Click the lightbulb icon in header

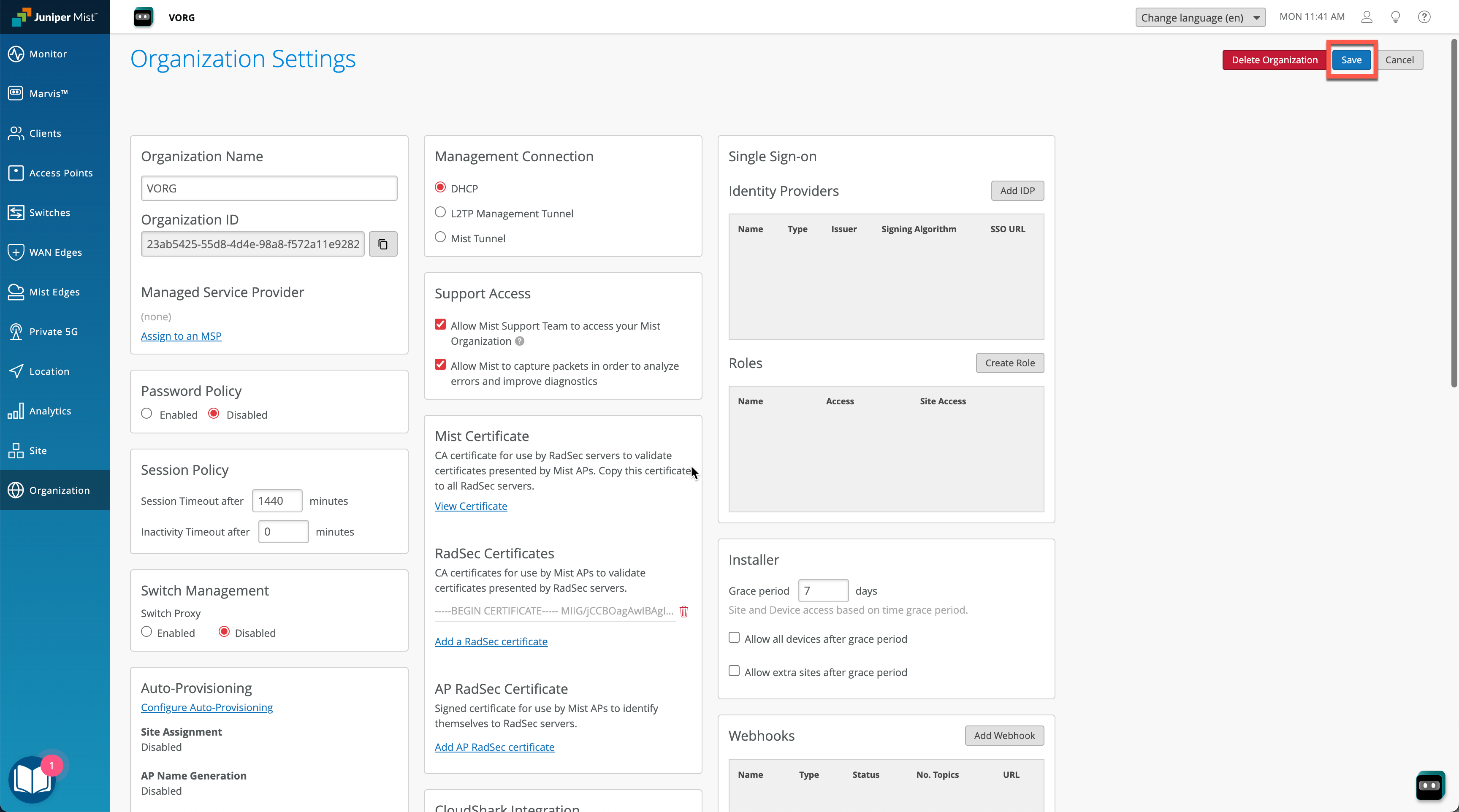tap(1396, 17)
